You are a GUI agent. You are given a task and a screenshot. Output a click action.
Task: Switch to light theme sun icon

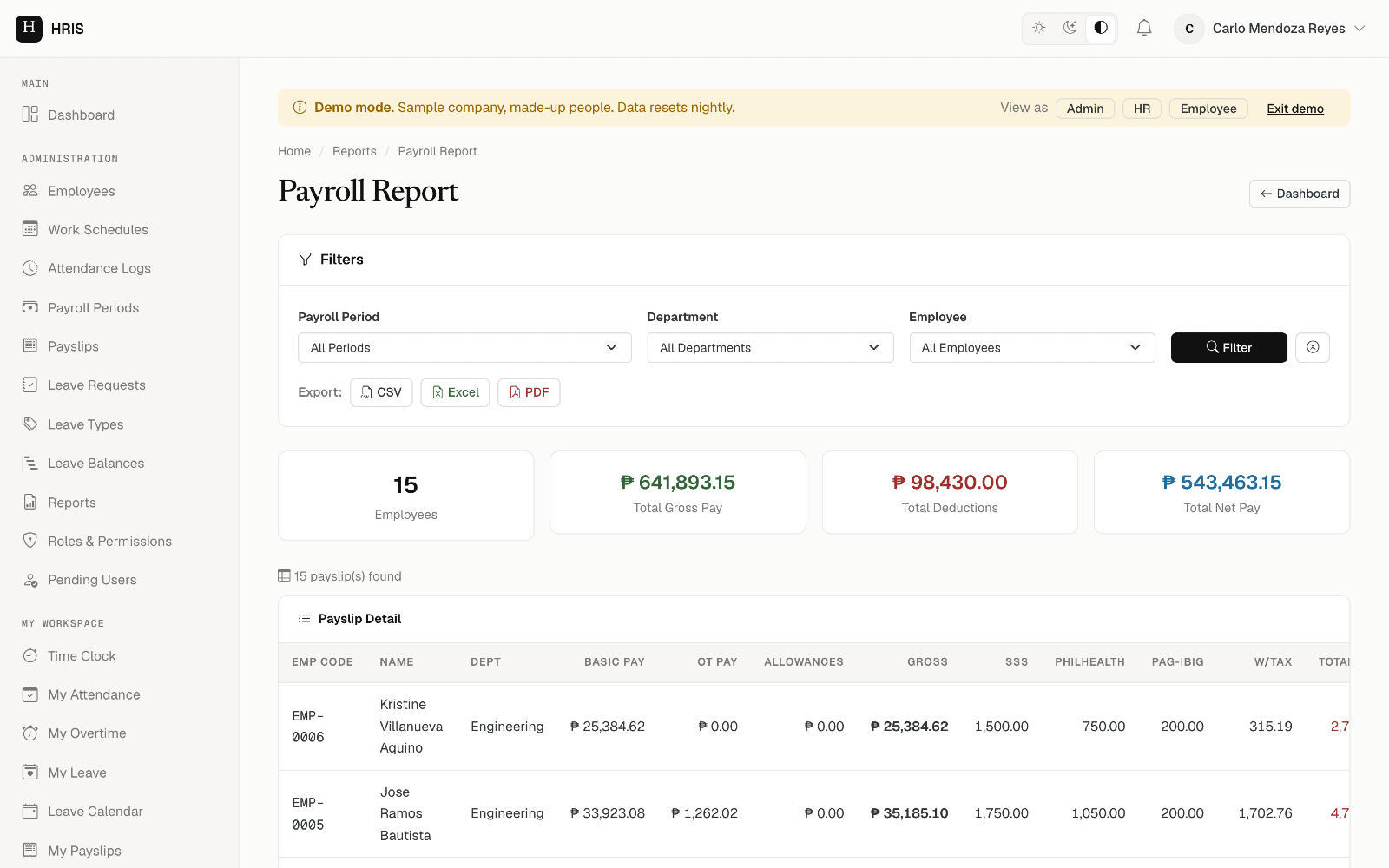[x=1039, y=28]
